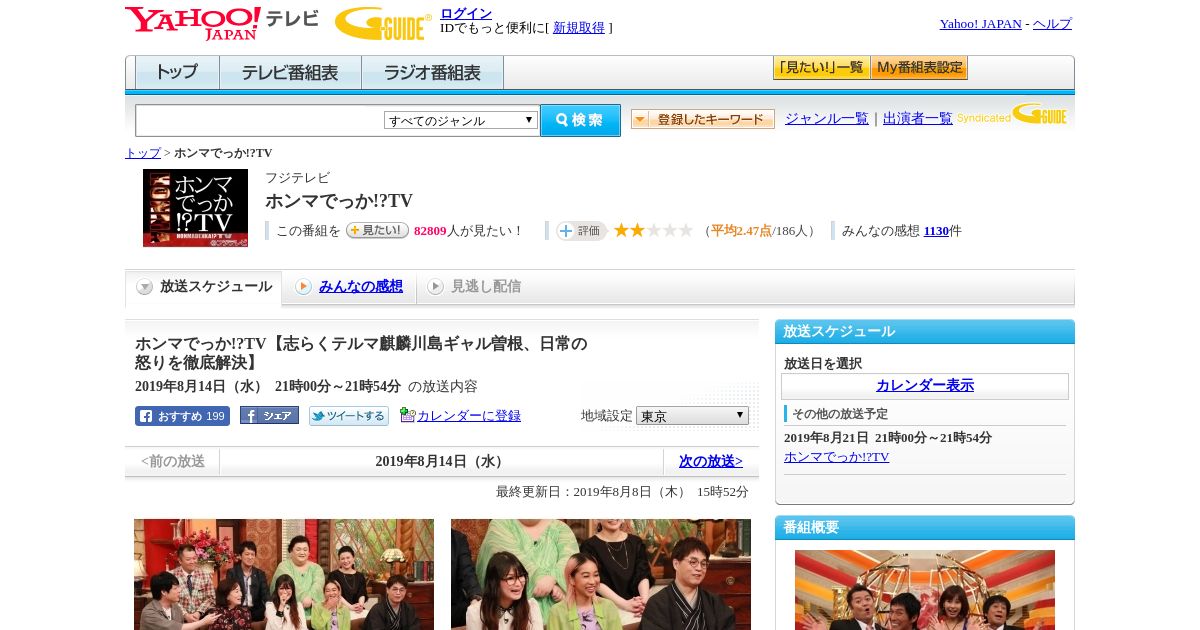The width and height of the screenshot is (1200, 630).
Task: Click the Yahoo! JAPAN テレビ logo
Action: pos(222,23)
